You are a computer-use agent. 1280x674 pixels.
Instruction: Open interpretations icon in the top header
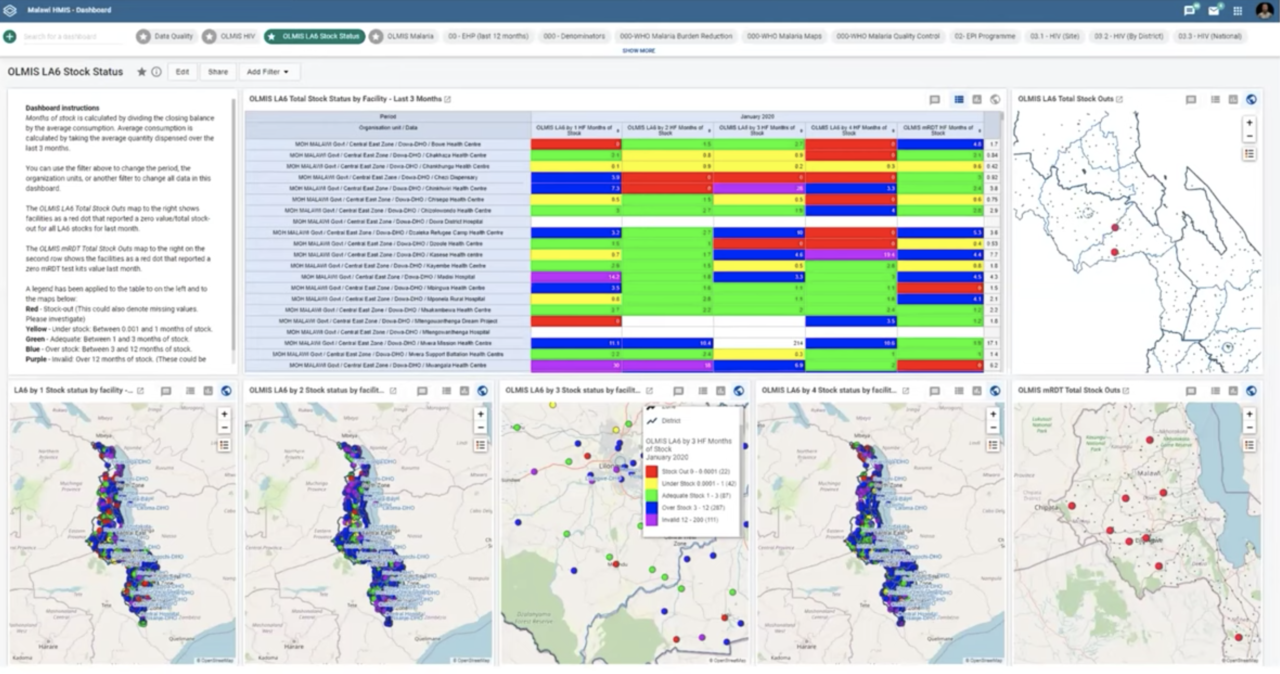click(x=1189, y=10)
